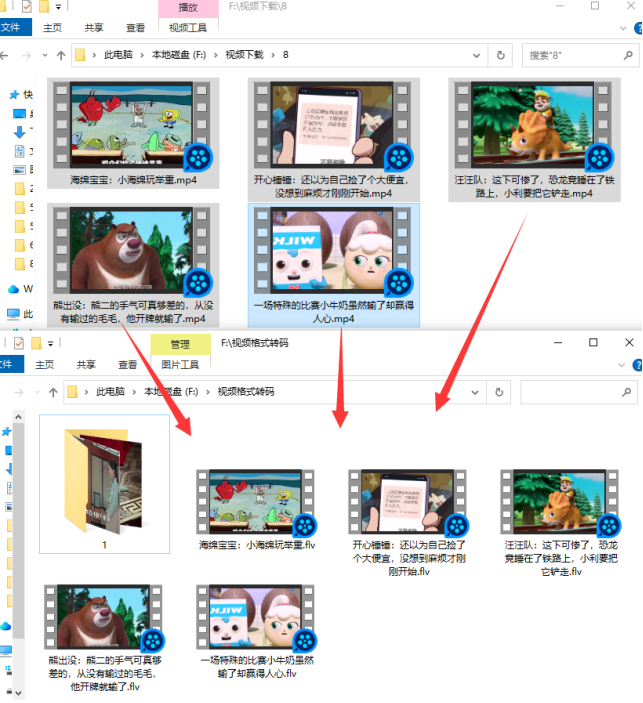
Task: Select 开心锤锤 flv video thumbnail
Action: (408, 501)
